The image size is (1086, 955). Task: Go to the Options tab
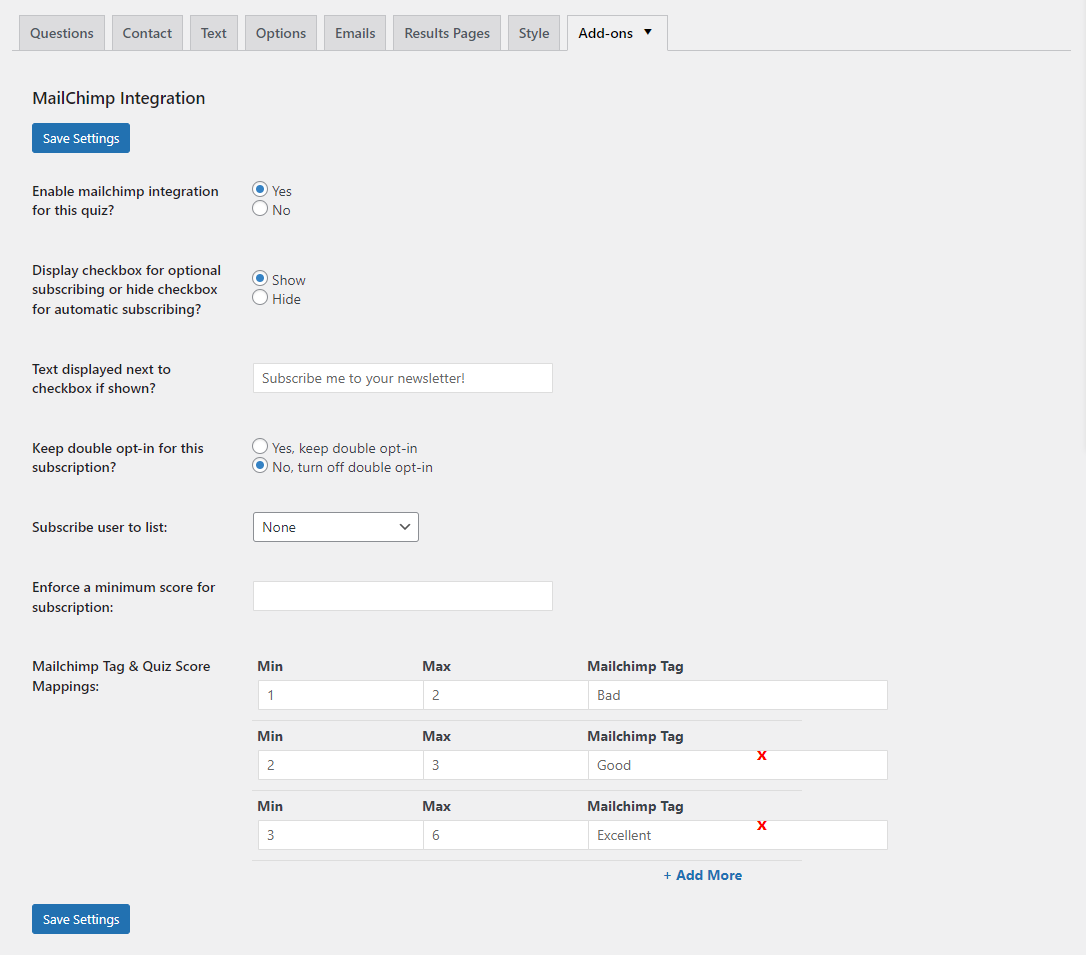tap(281, 33)
